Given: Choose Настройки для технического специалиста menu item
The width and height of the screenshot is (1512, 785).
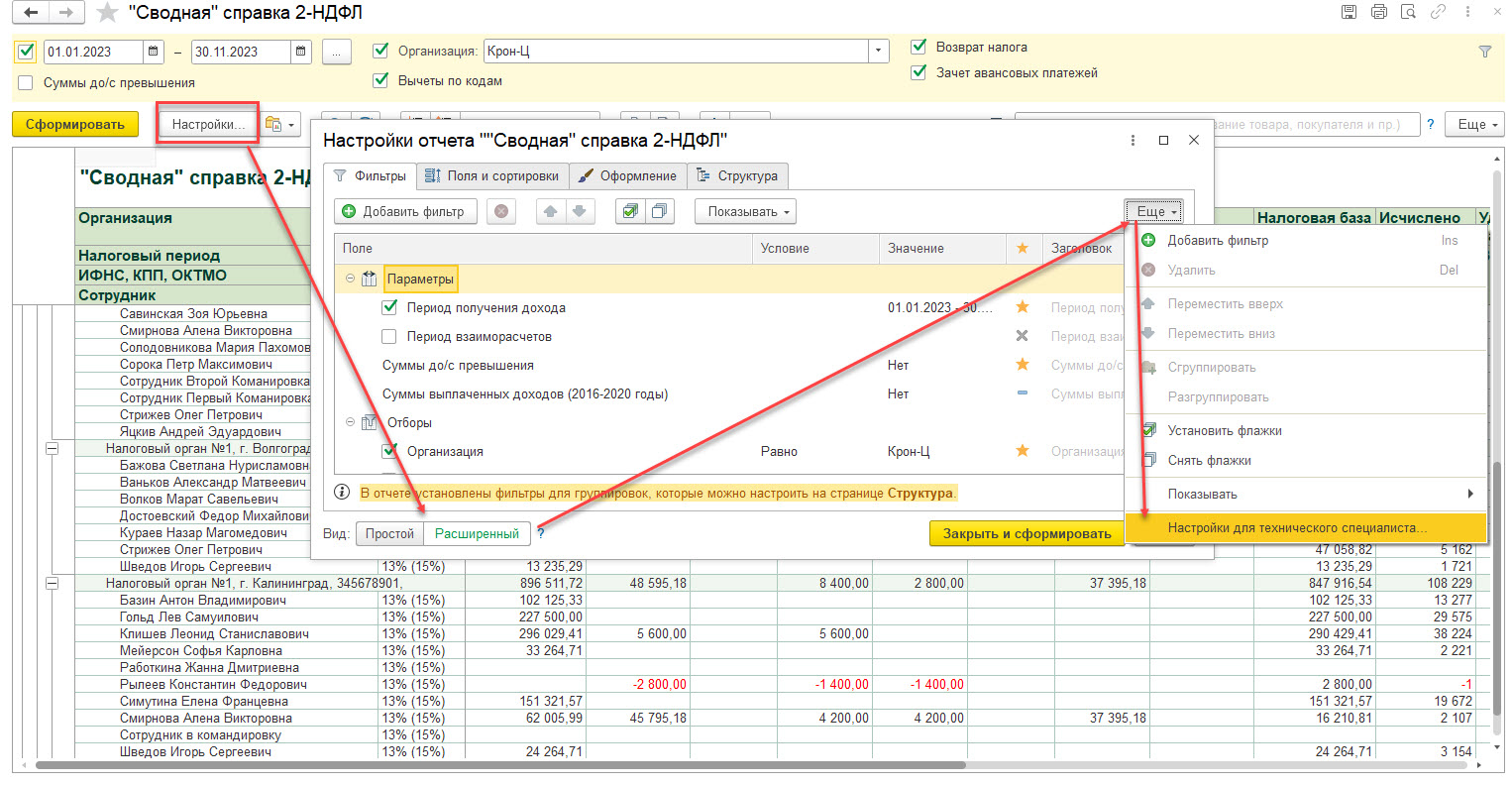Looking at the screenshot, I should [1306, 527].
